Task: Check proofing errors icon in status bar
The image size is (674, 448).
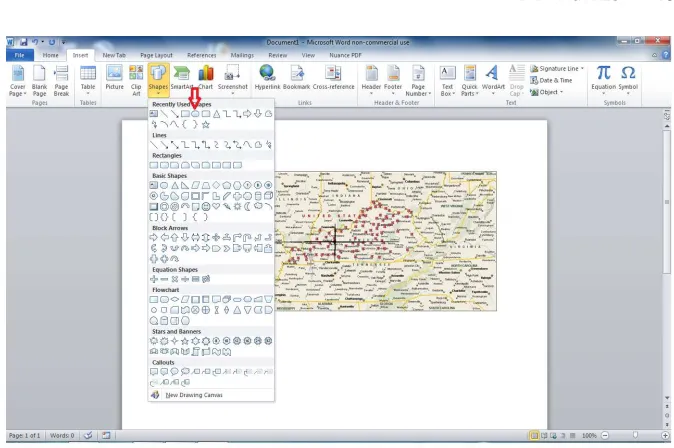Action: pos(88,436)
